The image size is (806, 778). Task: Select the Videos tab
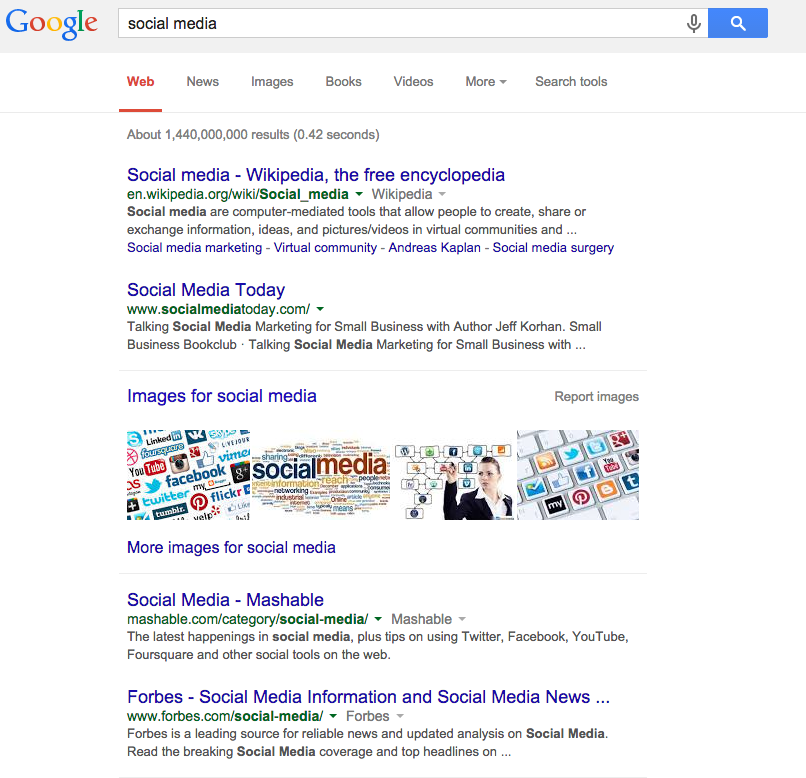point(413,82)
